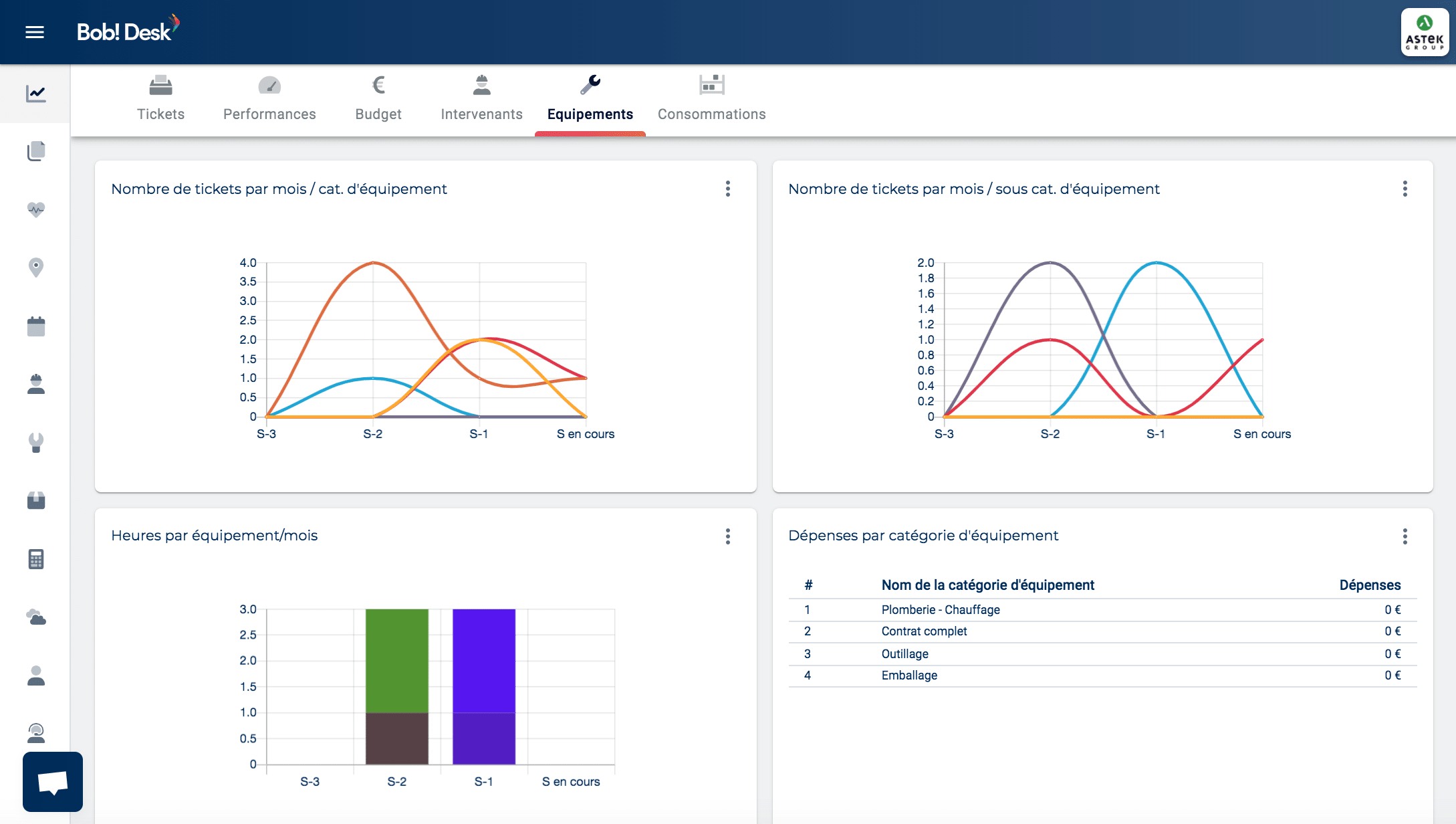The height and width of the screenshot is (824, 1456).
Task: Open options menu for tickets par cat. d'équipement
Action: point(727,189)
